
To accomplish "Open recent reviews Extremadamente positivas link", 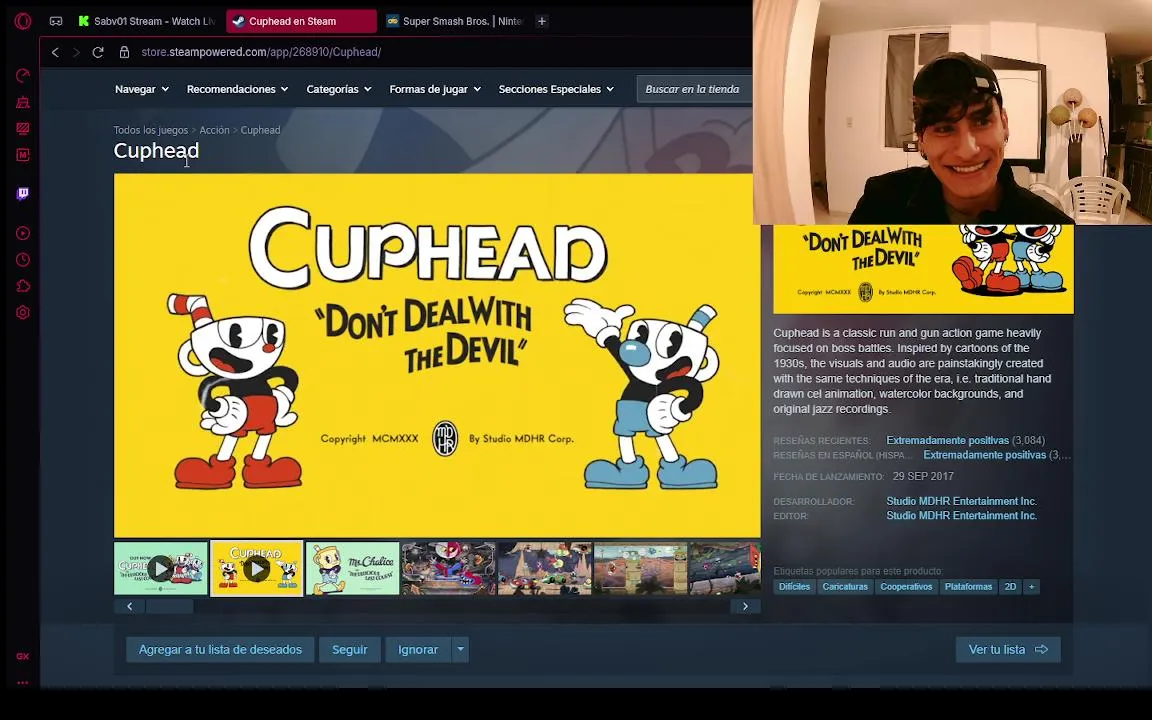I will [x=947, y=440].
